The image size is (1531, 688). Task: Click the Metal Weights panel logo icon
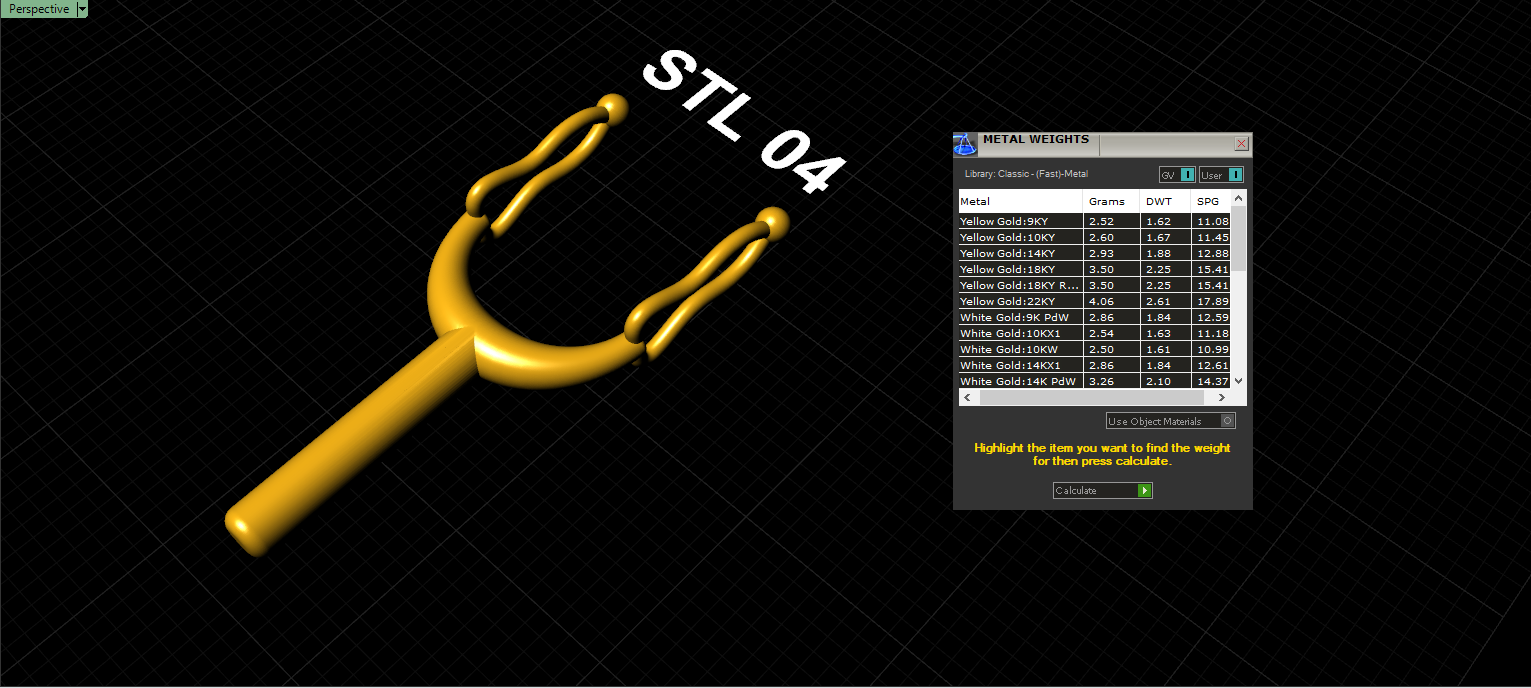(965, 144)
